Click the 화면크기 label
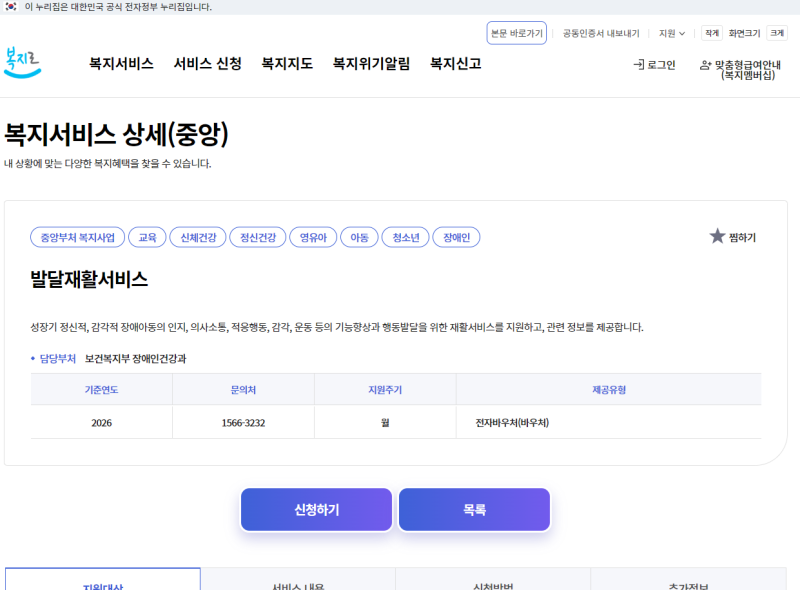The image size is (800, 590). click(x=744, y=33)
